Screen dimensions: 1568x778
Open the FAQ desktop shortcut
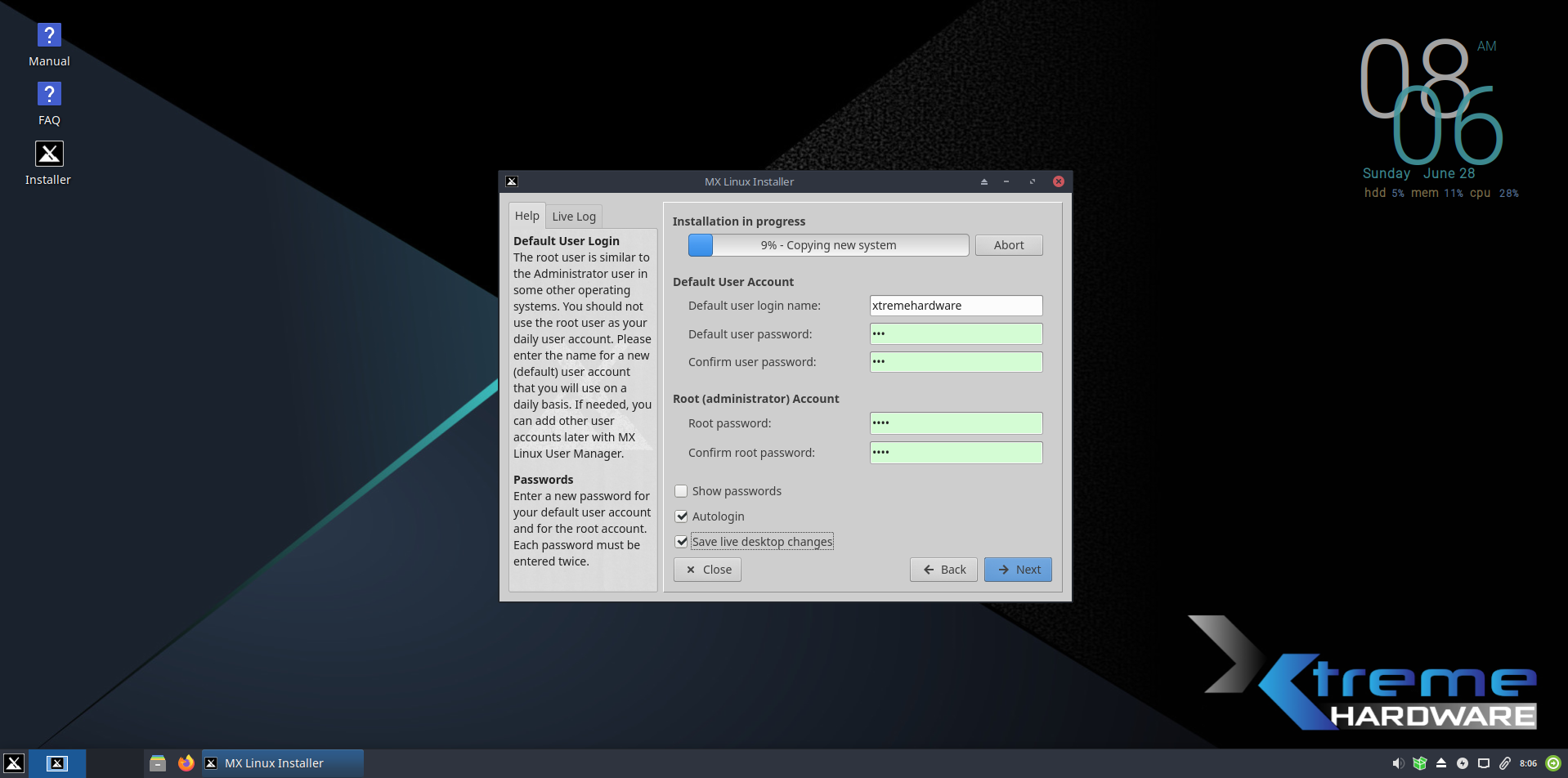(x=49, y=96)
